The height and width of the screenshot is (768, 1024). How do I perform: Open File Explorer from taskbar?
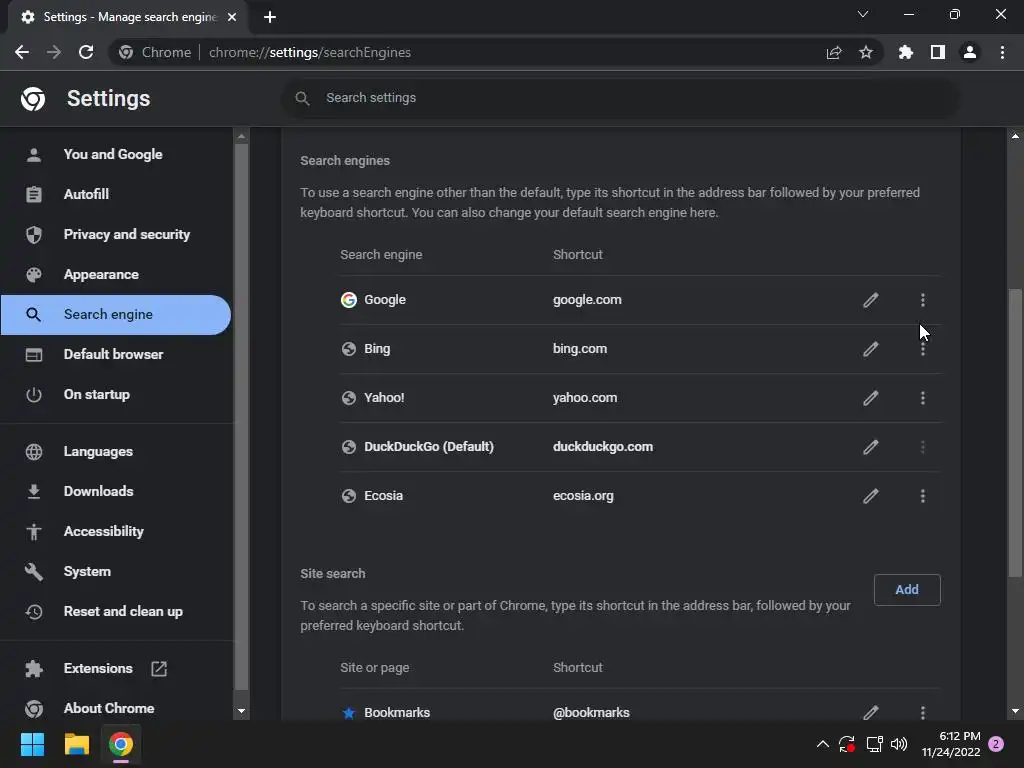(76, 744)
